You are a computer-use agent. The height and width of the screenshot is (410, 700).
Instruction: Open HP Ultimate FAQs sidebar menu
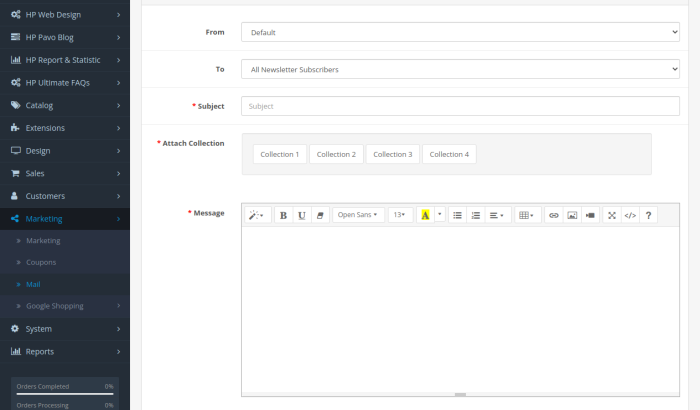pos(65,83)
